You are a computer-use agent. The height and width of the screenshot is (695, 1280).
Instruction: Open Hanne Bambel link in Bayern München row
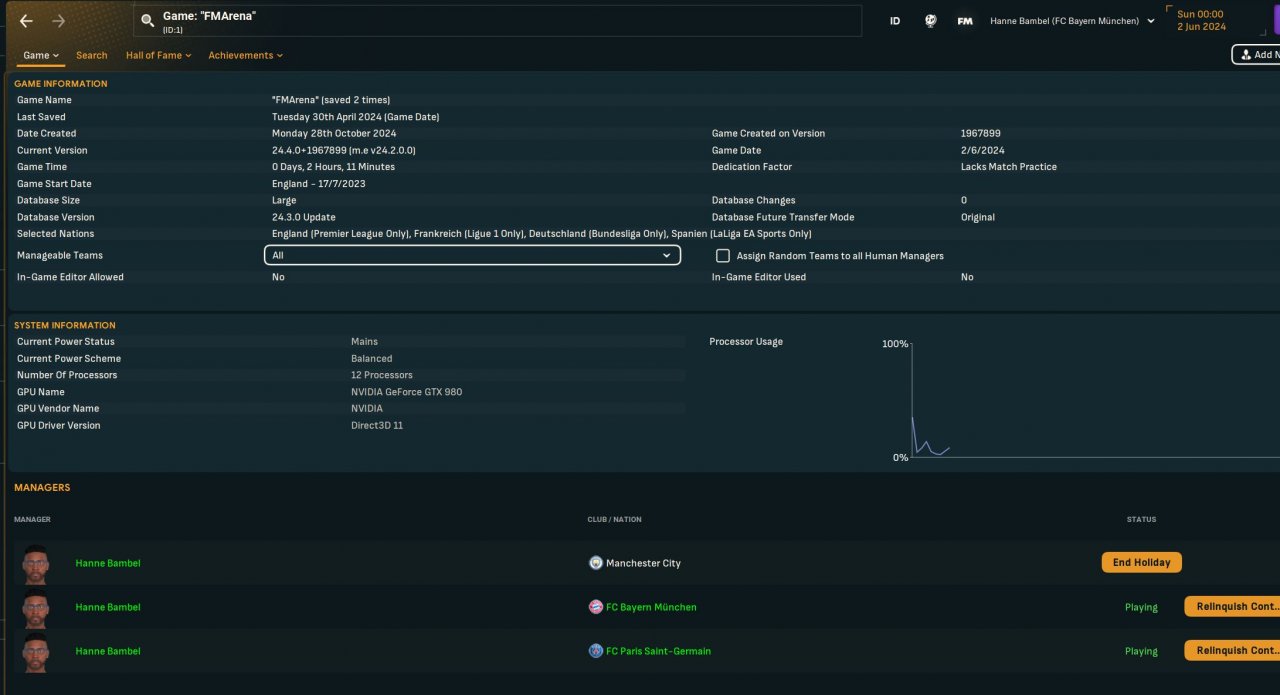click(x=108, y=607)
